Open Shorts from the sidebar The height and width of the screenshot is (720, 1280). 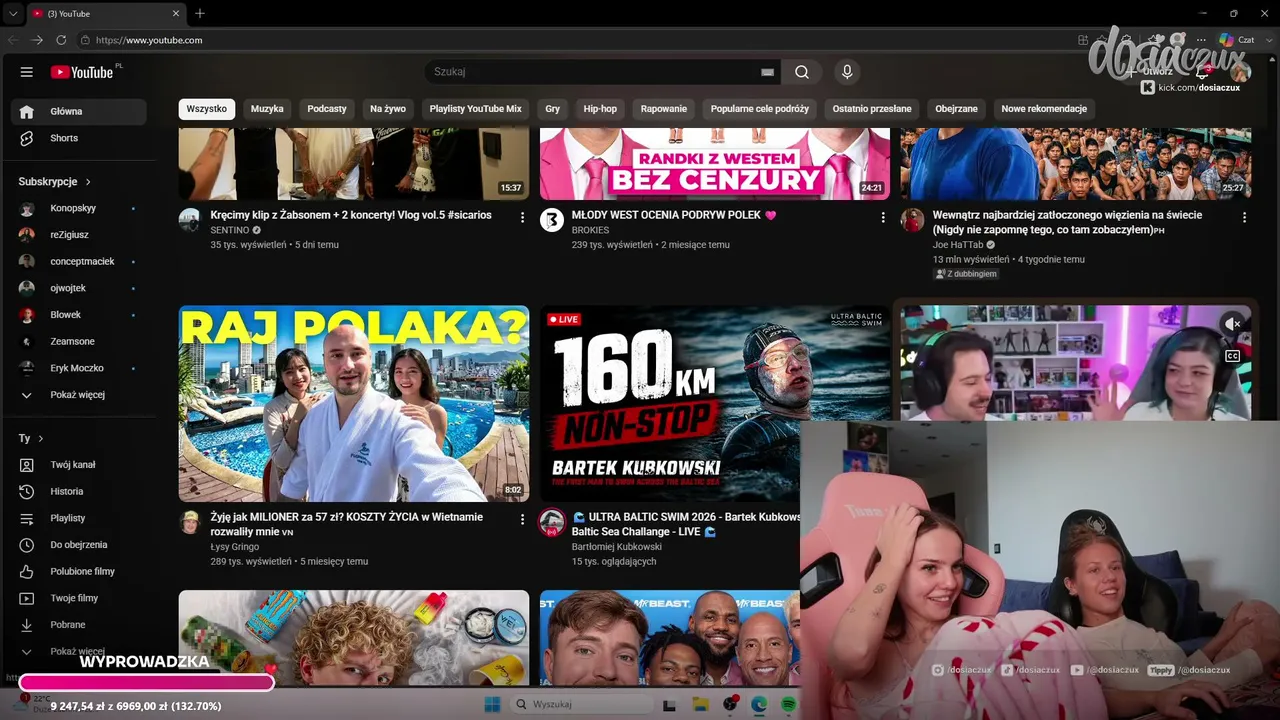[x=78, y=138]
